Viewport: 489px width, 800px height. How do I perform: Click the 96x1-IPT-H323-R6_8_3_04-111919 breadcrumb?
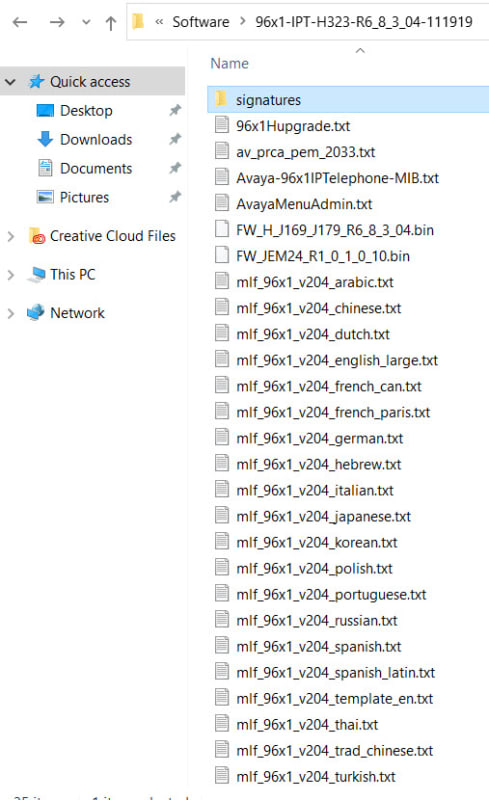coord(364,22)
